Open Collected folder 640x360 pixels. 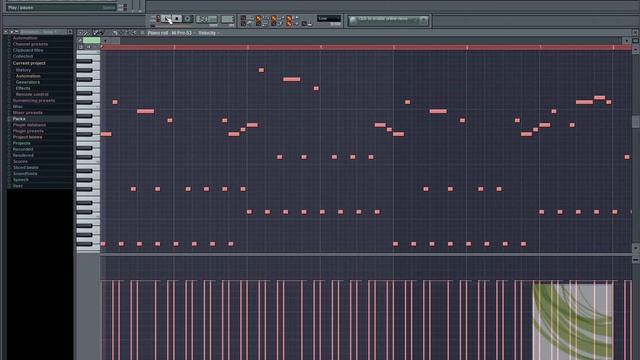pos(22,56)
